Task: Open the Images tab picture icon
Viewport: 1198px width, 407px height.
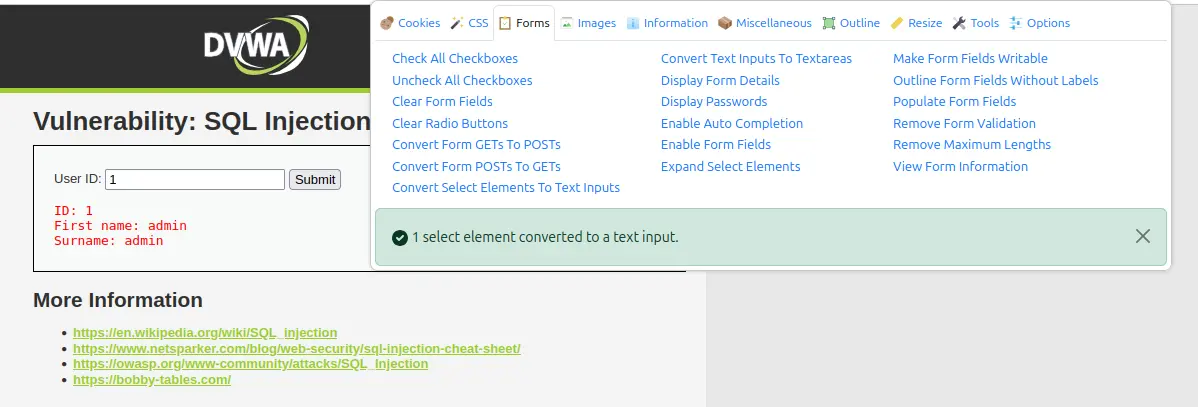Action: (x=567, y=23)
